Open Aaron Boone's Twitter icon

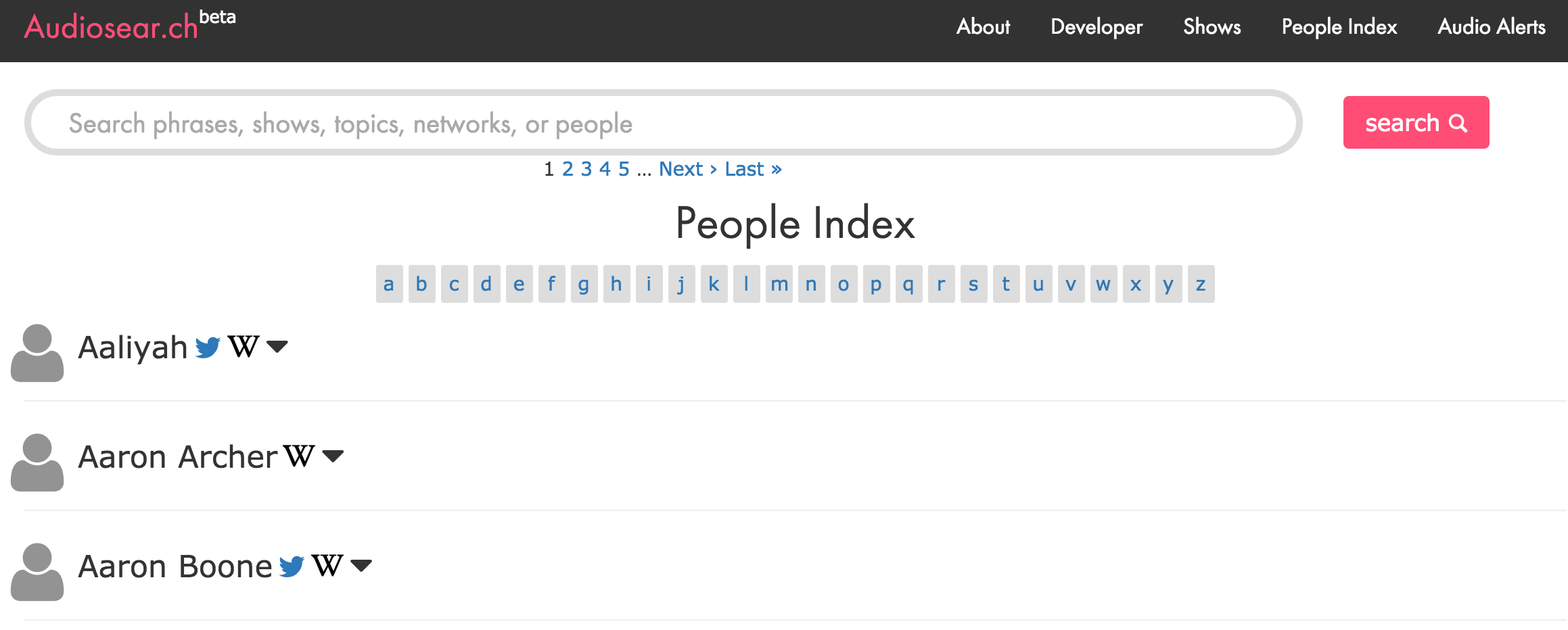point(292,566)
